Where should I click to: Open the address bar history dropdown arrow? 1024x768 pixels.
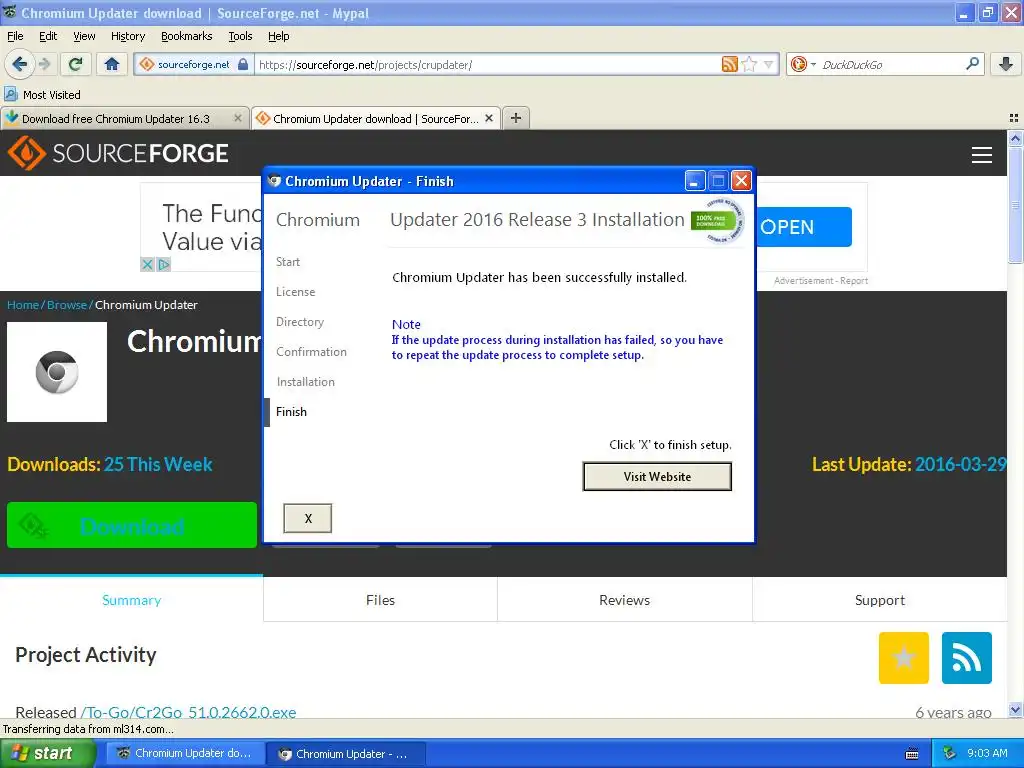769,64
